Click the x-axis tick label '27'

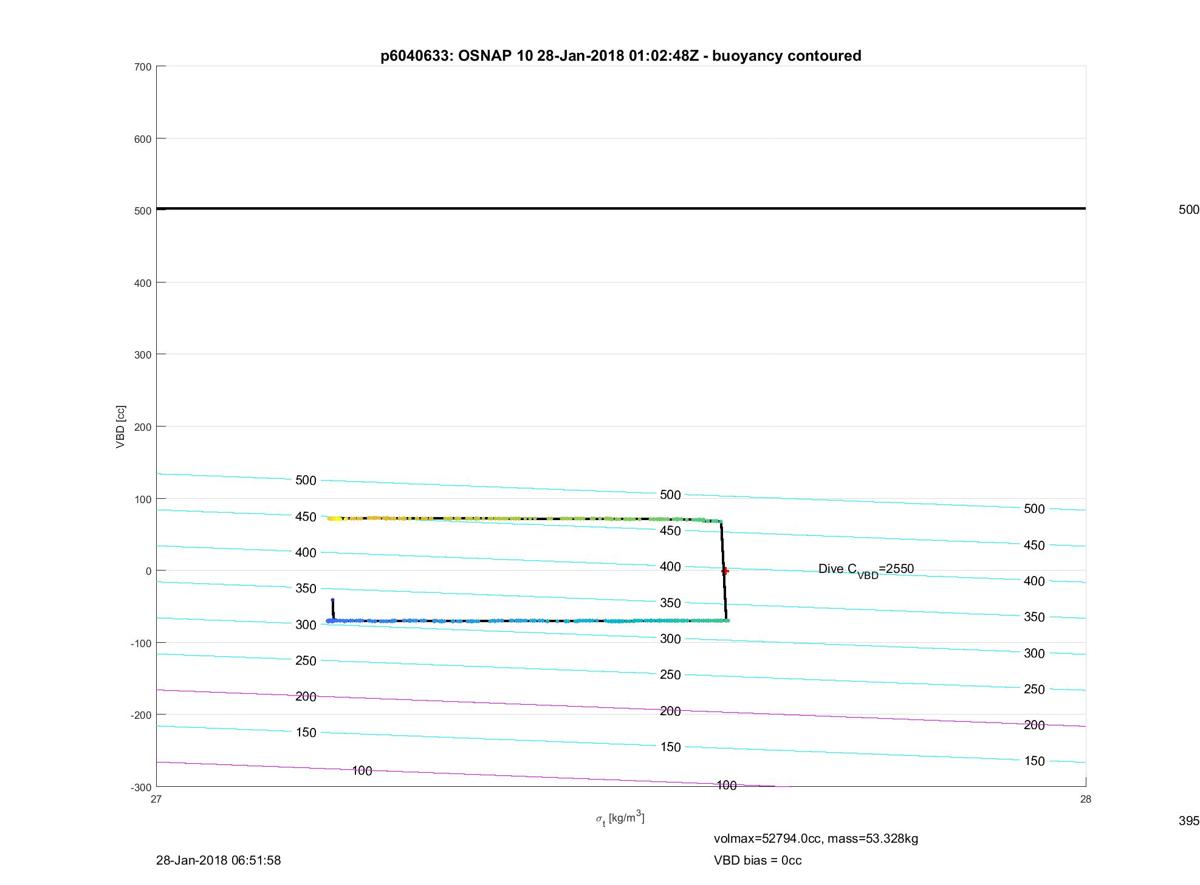point(156,799)
